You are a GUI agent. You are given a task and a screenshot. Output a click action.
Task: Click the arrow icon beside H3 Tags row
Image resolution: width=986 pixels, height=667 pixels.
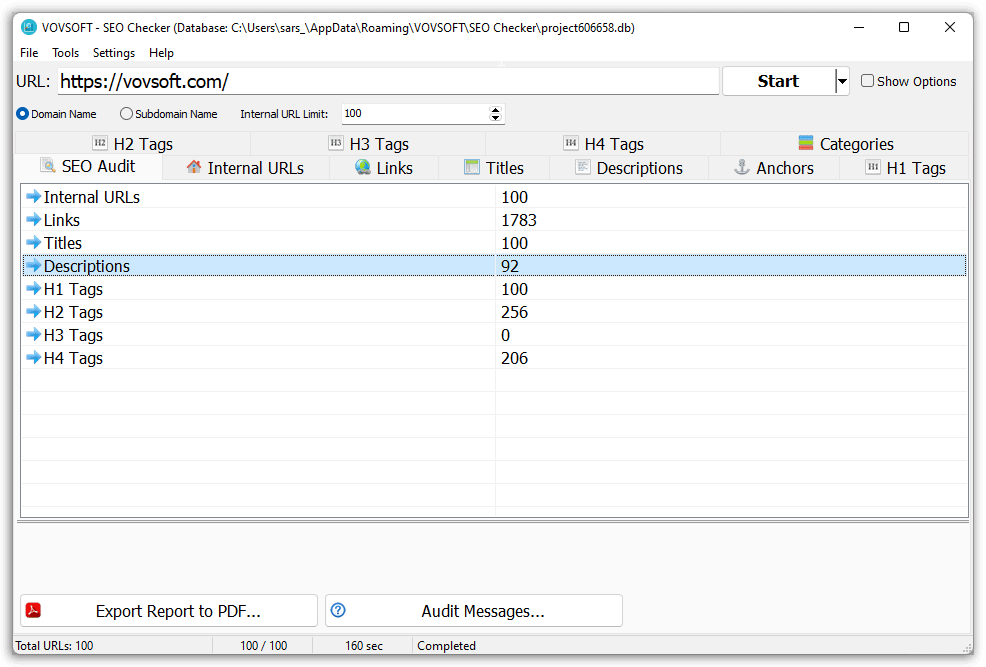click(x=33, y=334)
